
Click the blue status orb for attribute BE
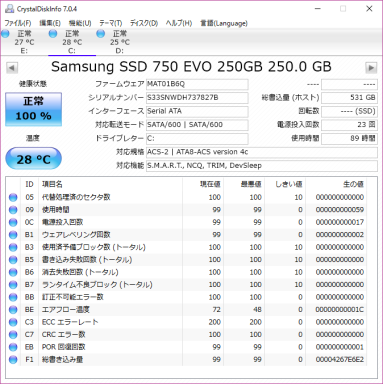click(x=13, y=310)
